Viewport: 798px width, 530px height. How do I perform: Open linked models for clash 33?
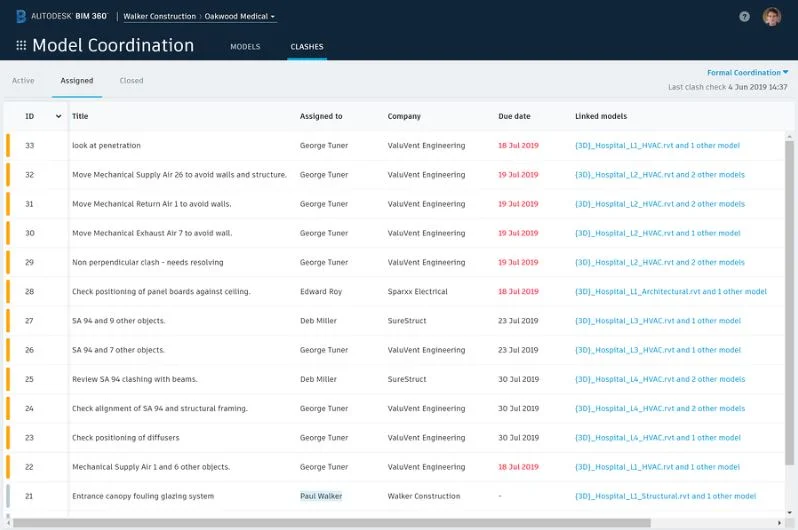click(x=657, y=146)
